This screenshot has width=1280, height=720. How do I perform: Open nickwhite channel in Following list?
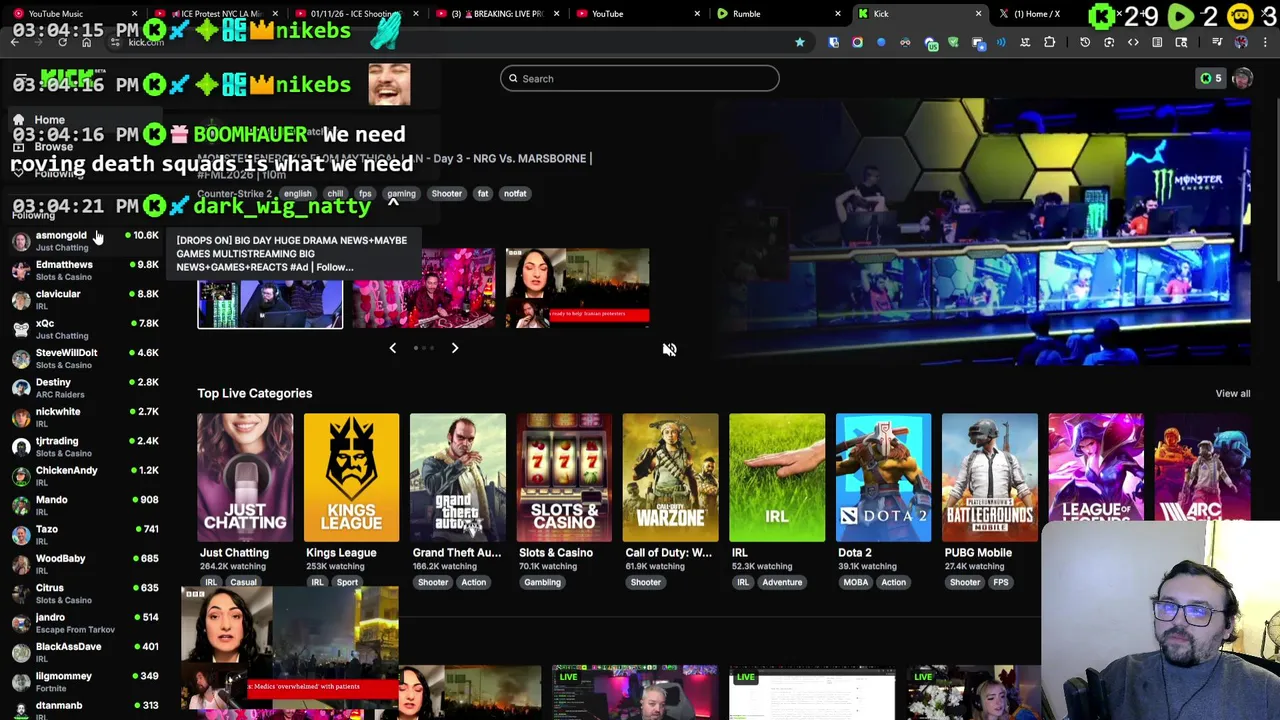point(85,417)
